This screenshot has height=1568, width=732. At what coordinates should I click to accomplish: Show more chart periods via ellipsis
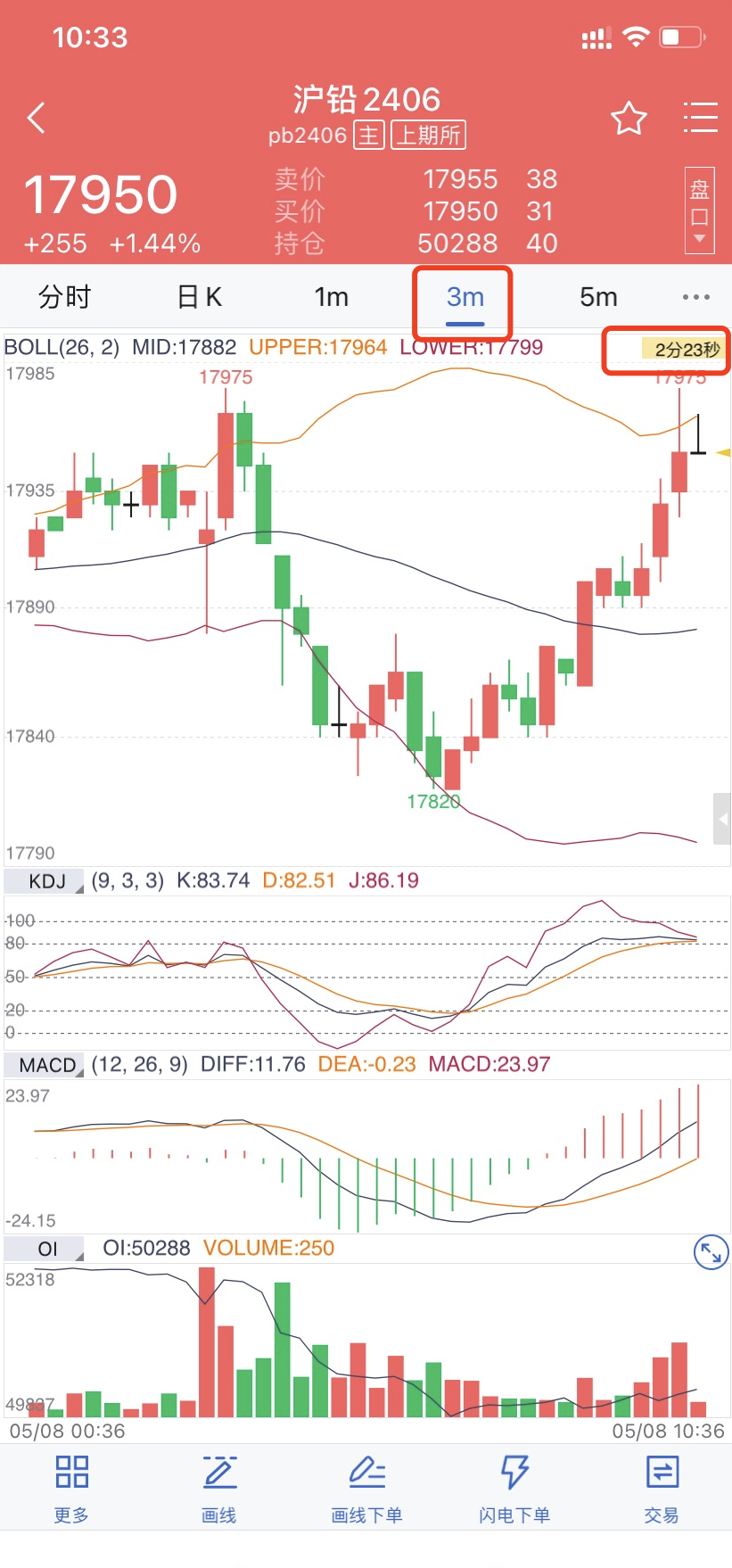pos(695,297)
